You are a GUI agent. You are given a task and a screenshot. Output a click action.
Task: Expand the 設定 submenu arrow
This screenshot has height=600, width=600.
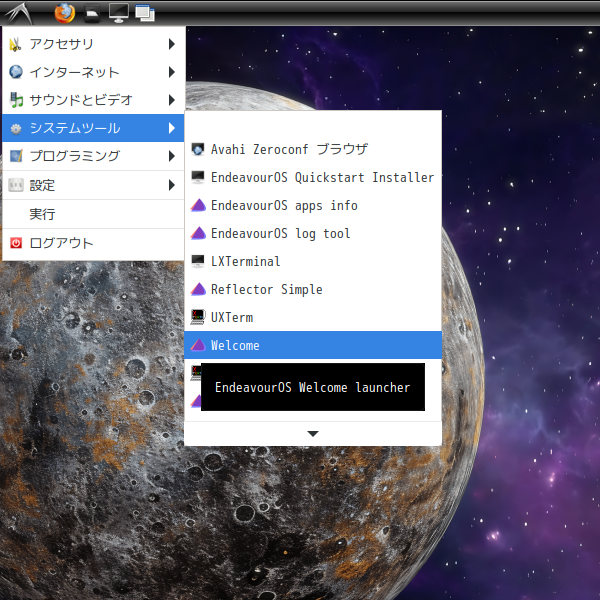pyautogui.click(x=172, y=185)
